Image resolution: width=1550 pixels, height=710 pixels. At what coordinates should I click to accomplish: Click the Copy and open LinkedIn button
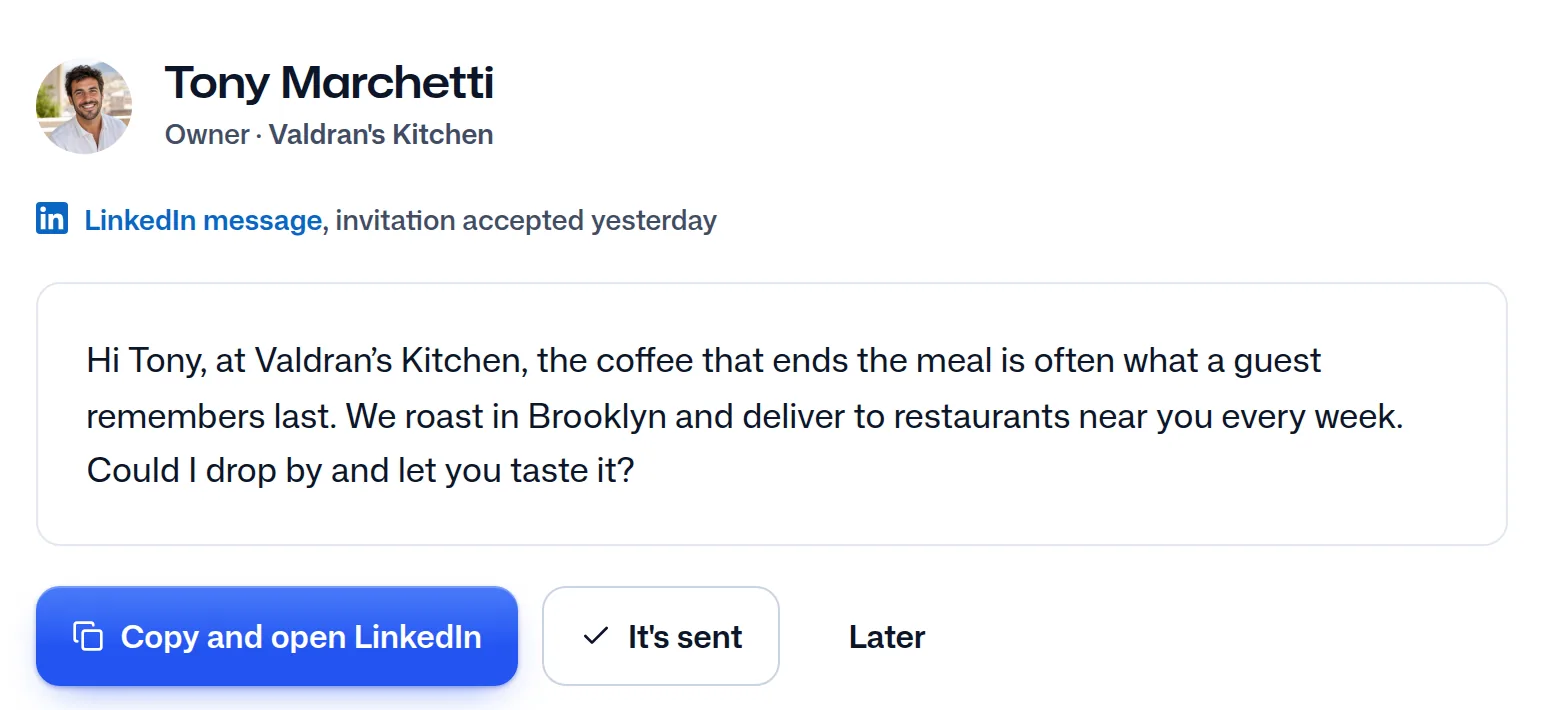click(277, 636)
